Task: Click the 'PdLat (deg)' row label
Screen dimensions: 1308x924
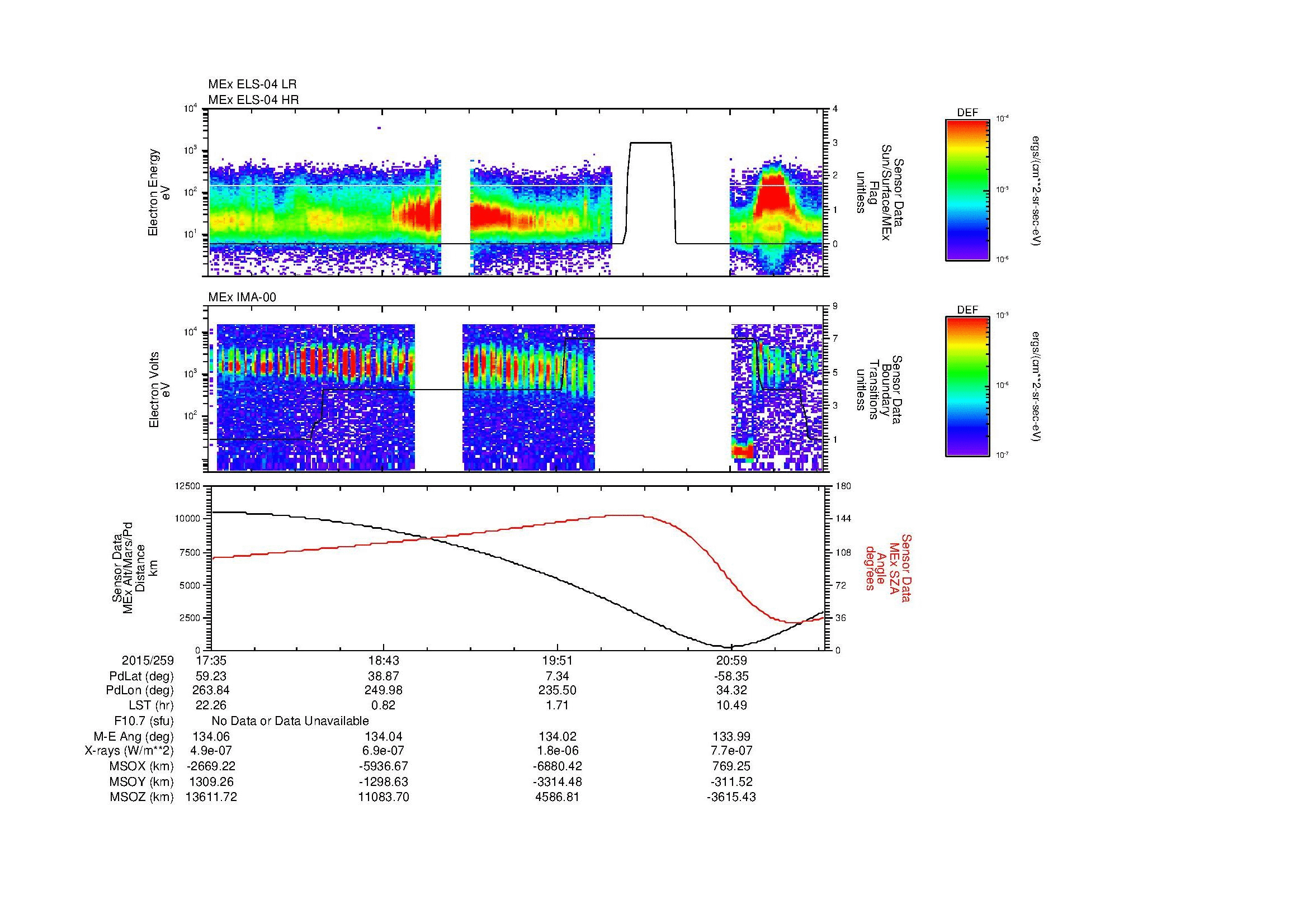Action: [141, 676]
